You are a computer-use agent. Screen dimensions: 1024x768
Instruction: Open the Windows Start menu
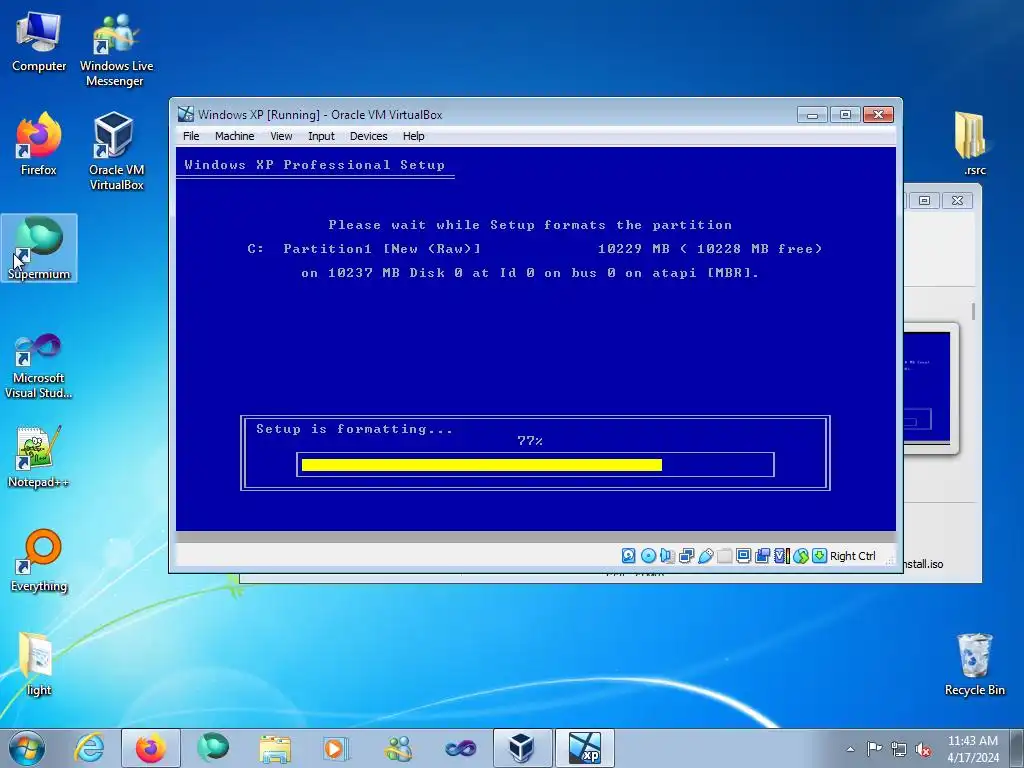(x=27, y=748)
